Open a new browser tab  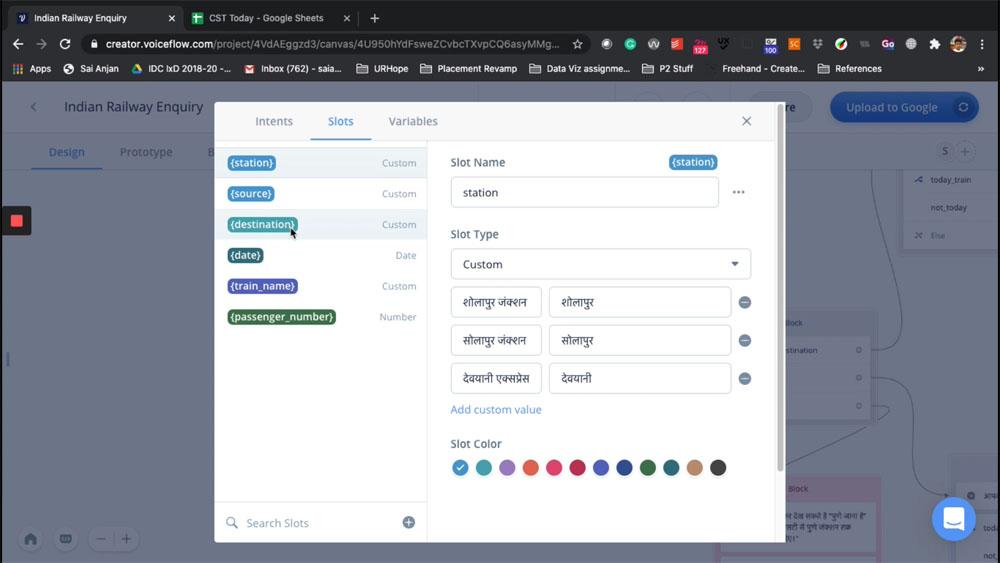pos(374,18)
